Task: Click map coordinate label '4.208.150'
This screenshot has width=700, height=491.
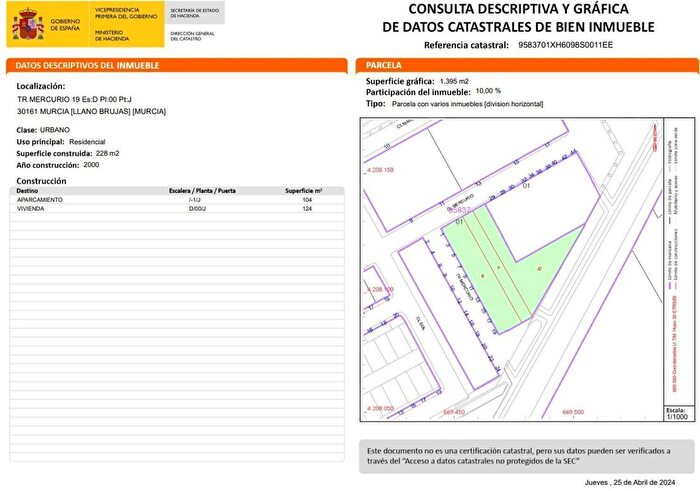Action: click(380, 170)
